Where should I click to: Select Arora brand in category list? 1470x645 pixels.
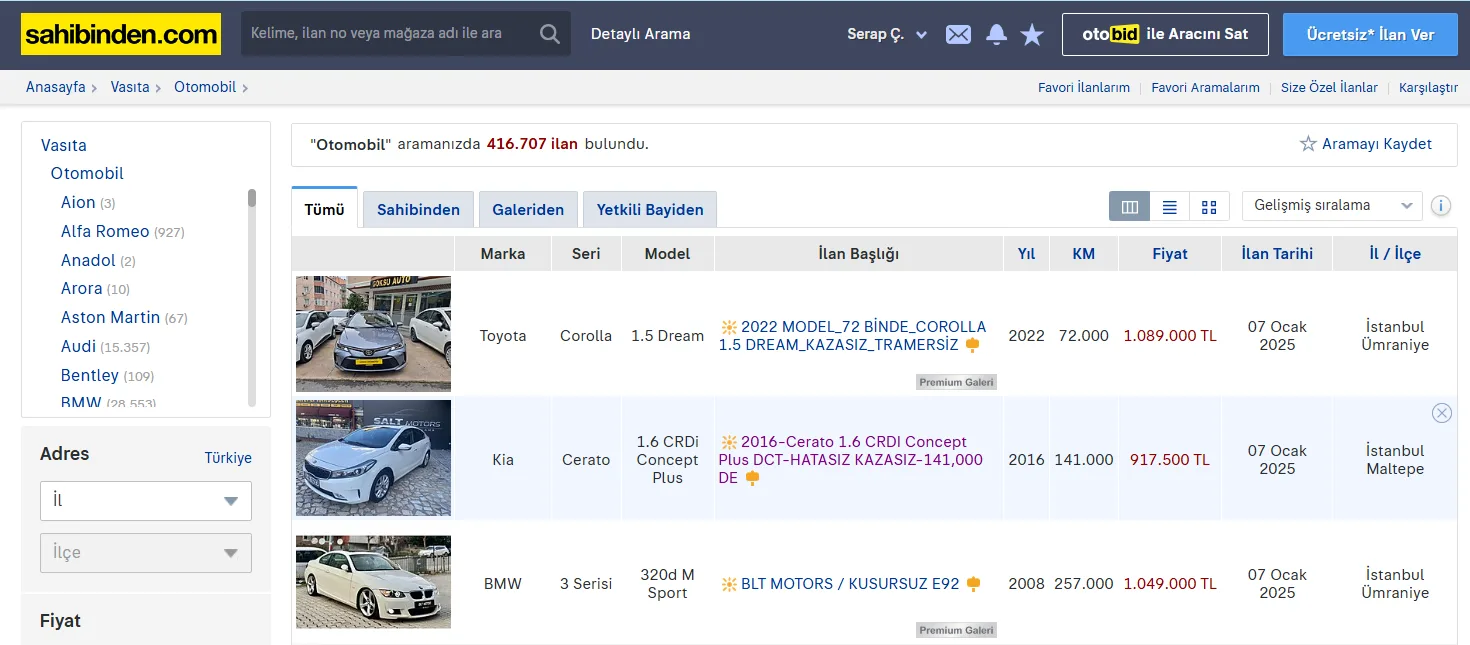(82, 288)
